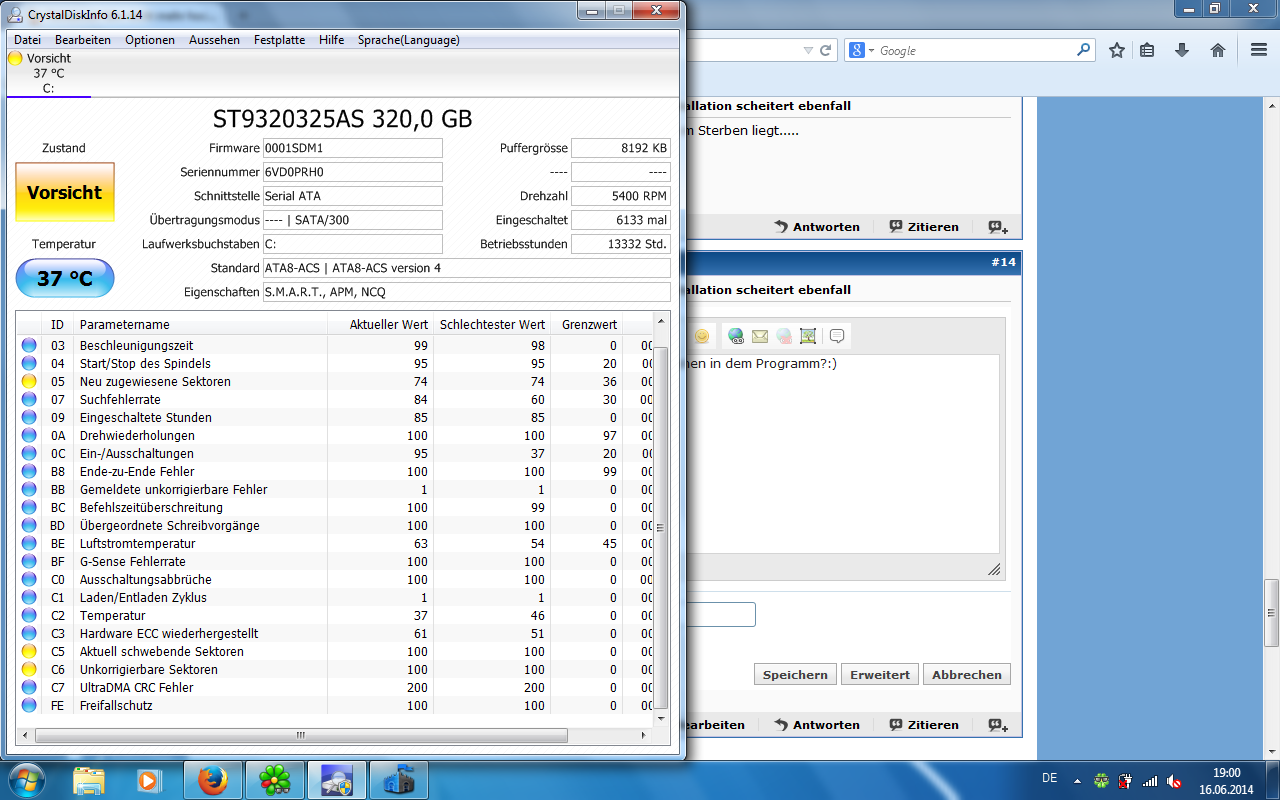
Task: Select the Ein-/Ausschaltungen row
Action: (334, 454)
